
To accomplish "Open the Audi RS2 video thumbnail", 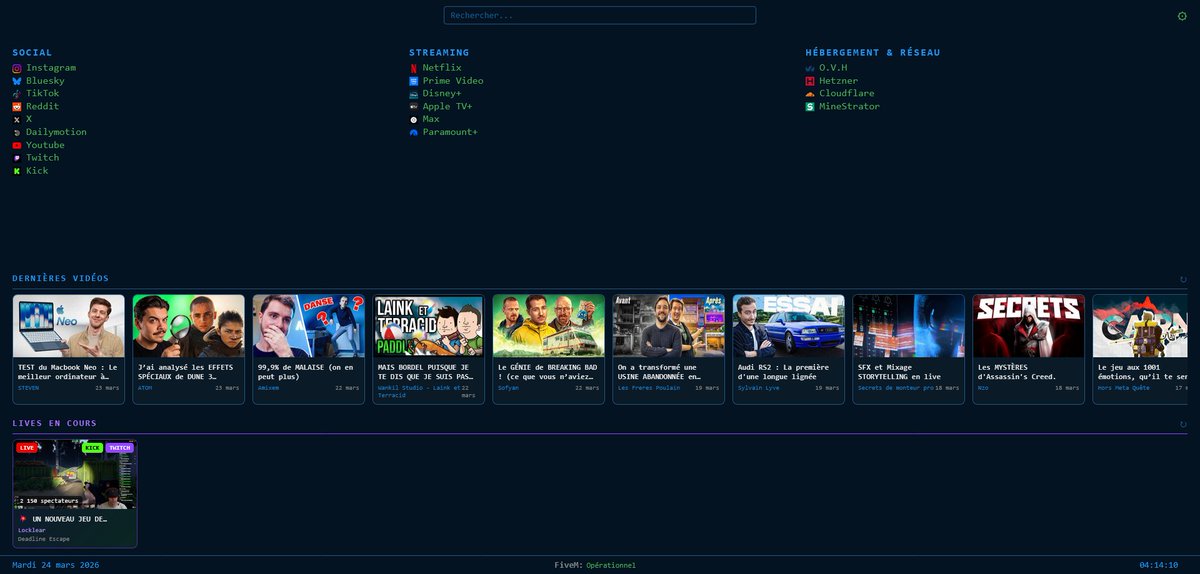I will [789, 326].
